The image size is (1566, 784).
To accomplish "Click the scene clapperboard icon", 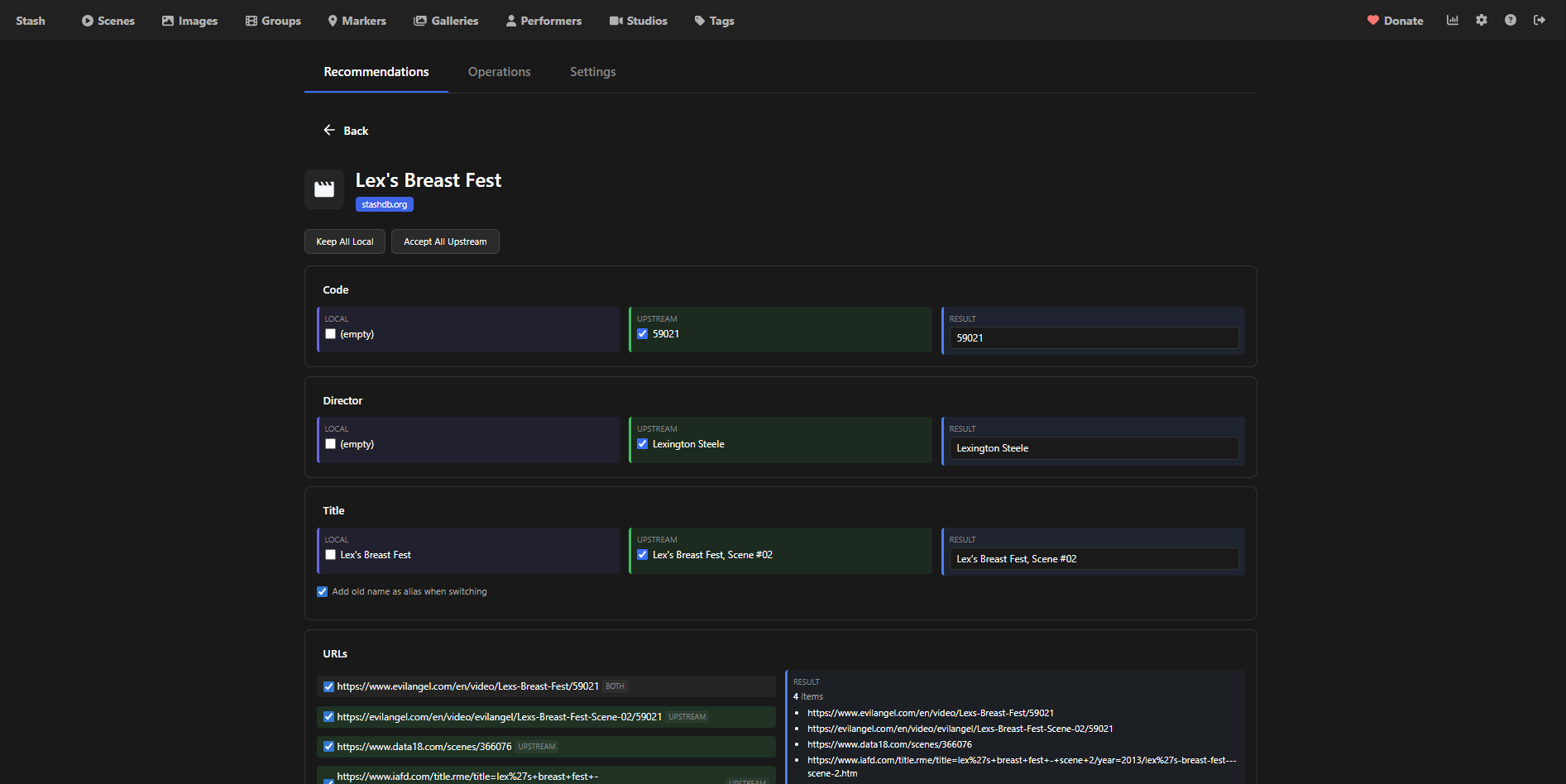I will click(x=324, y=189).
